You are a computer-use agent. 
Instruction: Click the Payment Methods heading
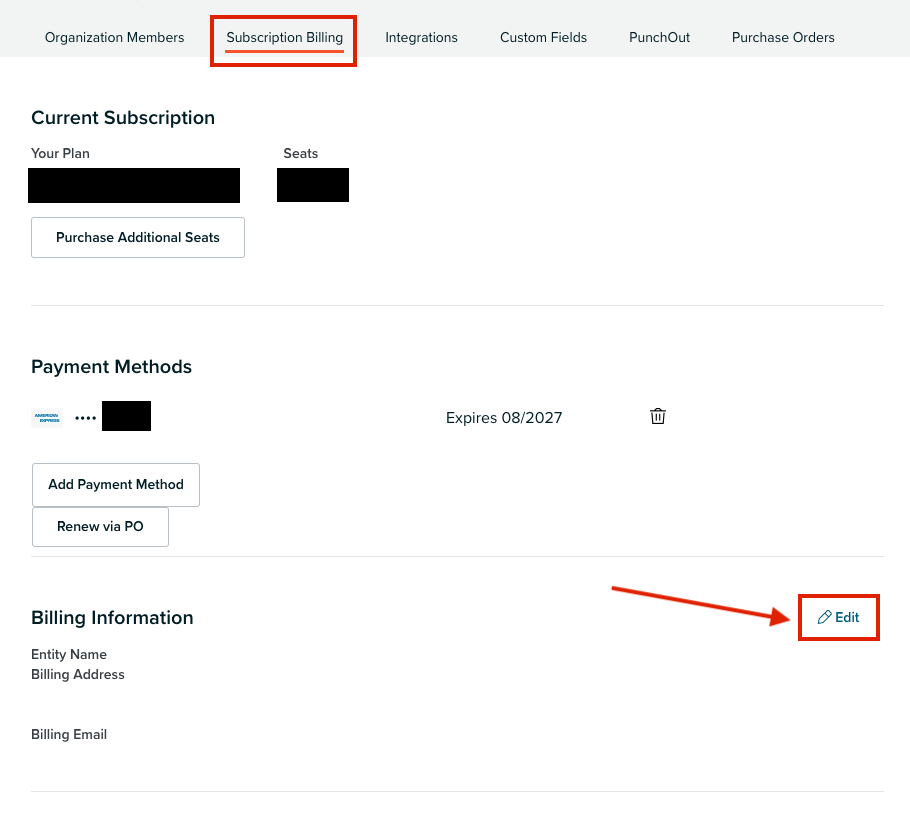click(111, 367)
